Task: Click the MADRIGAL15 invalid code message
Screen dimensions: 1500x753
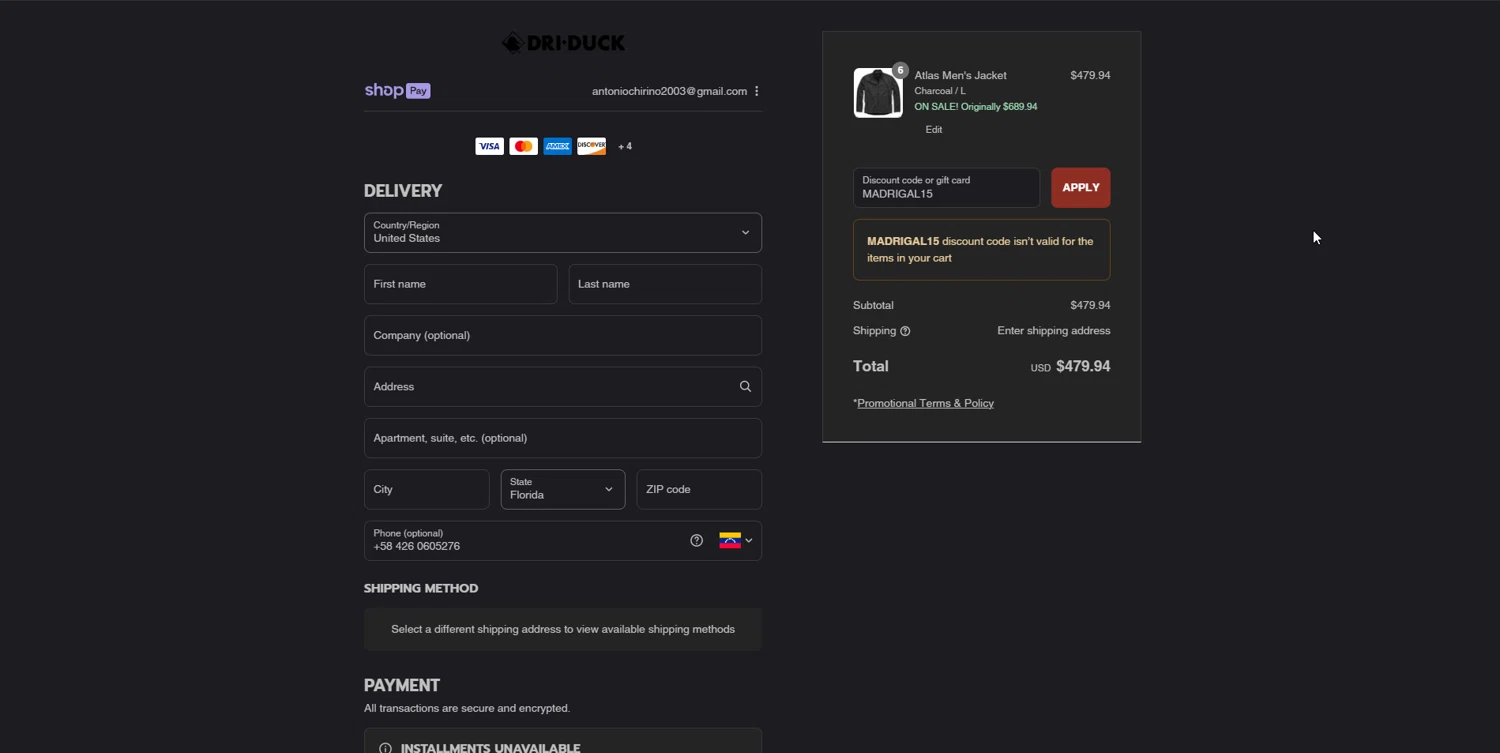Action: coord(981,249)
